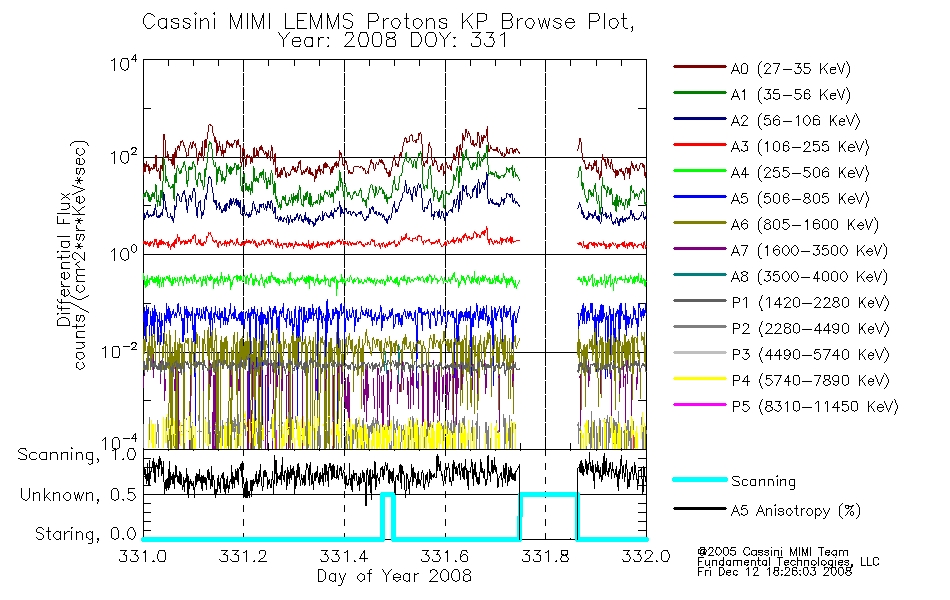Click the dark green A1 legend line swatch

(x=699, y=93)
